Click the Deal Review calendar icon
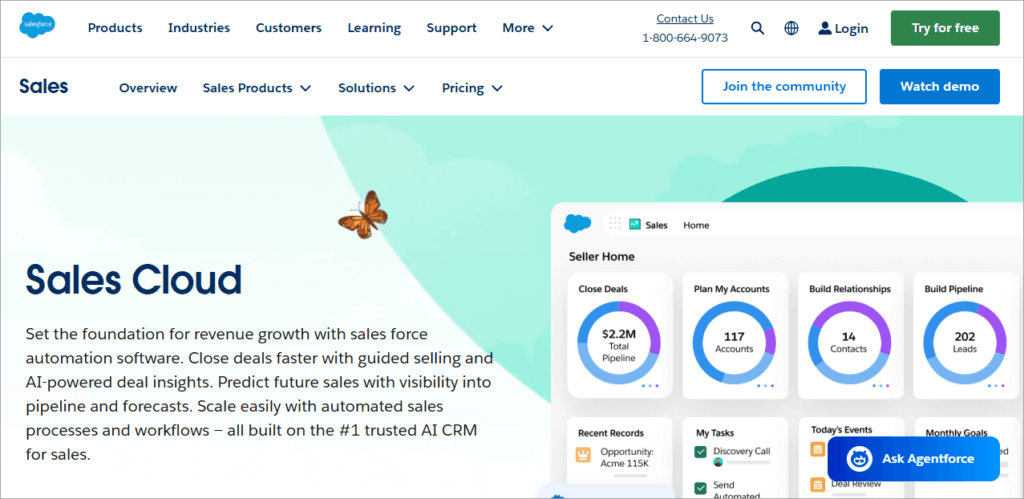The width and height of the screenshot is (1024, 499). click(817, 484)
